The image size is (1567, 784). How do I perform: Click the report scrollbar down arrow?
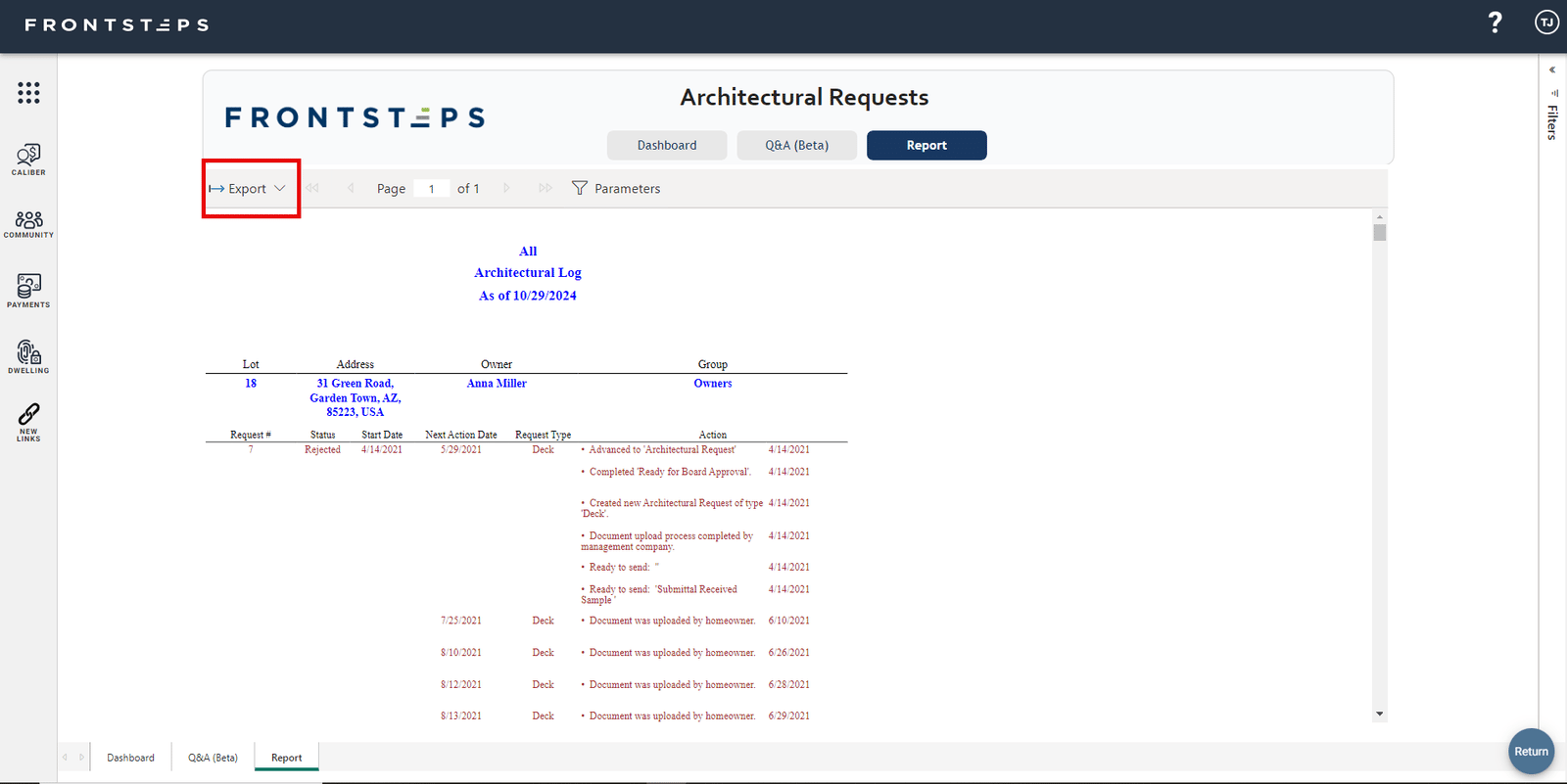pos(1380,715)
